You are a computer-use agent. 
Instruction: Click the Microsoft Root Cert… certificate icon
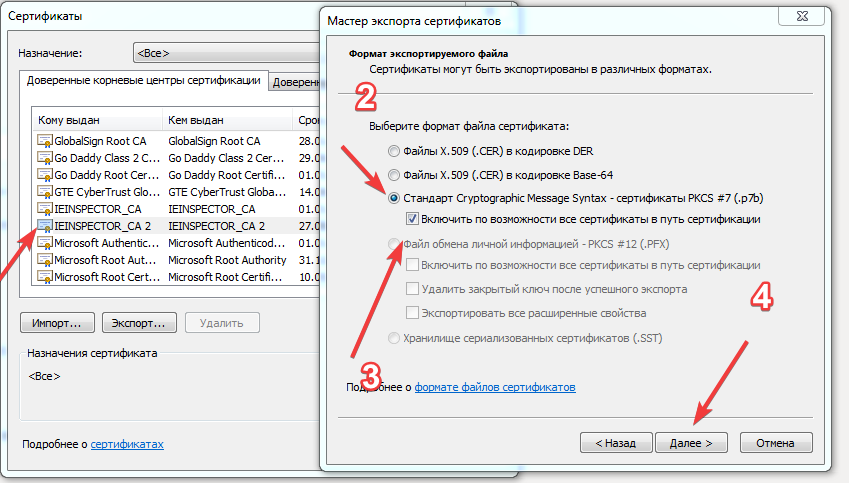tap(44, 277)
